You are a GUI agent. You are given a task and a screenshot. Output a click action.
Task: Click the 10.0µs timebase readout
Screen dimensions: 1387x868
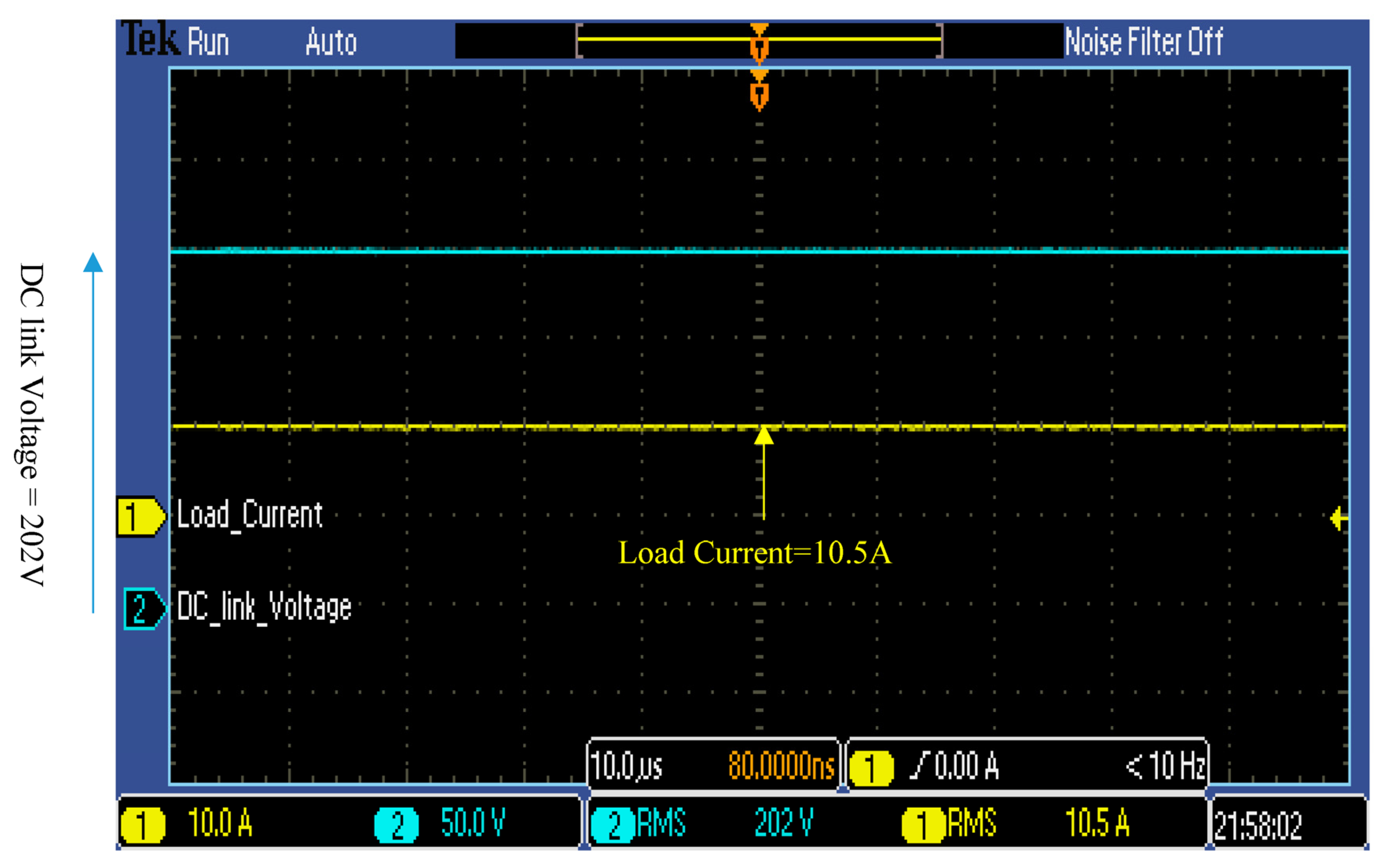[627, 766]
